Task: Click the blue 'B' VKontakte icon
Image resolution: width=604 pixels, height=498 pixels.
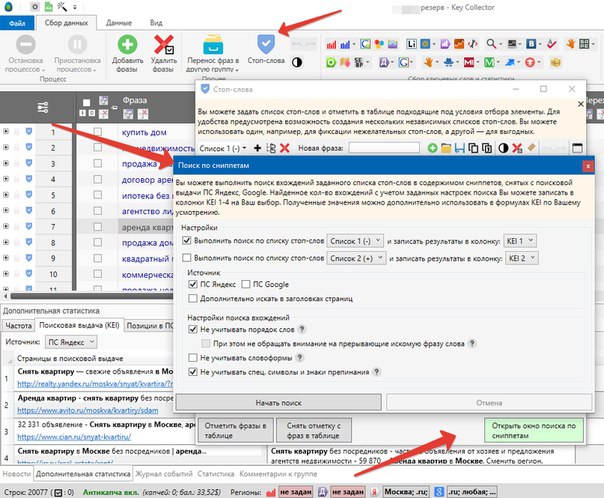Action: point(531,44)
